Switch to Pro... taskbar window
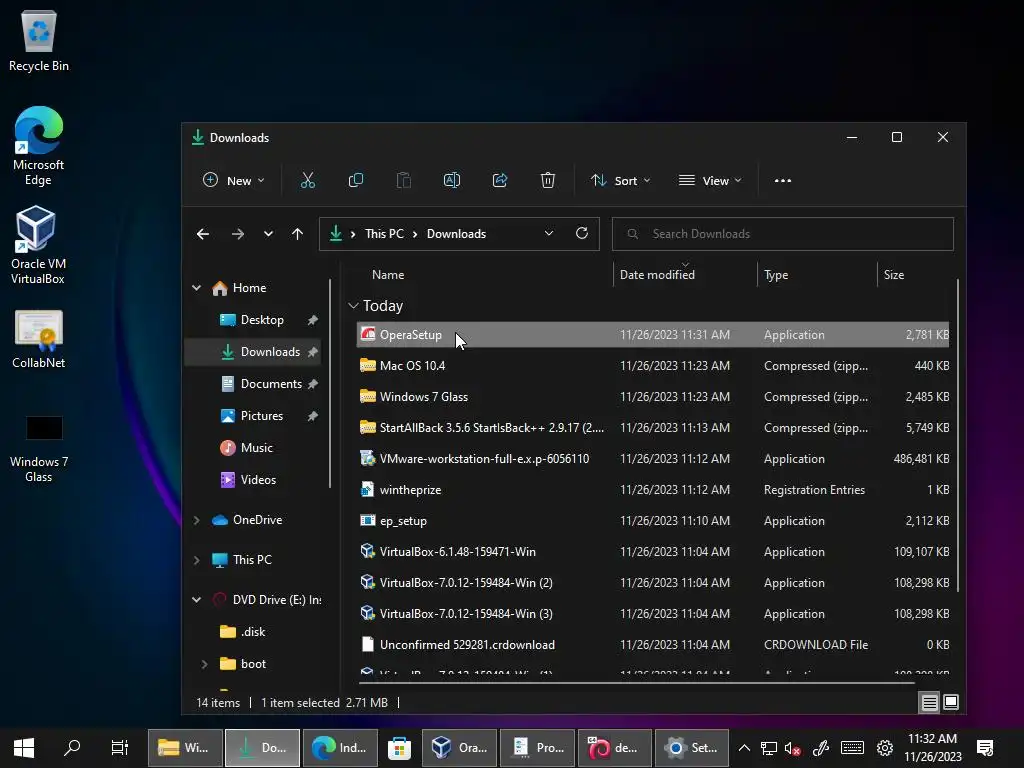The width and height of the screenshot is (1024, 768). click(537, 748)
